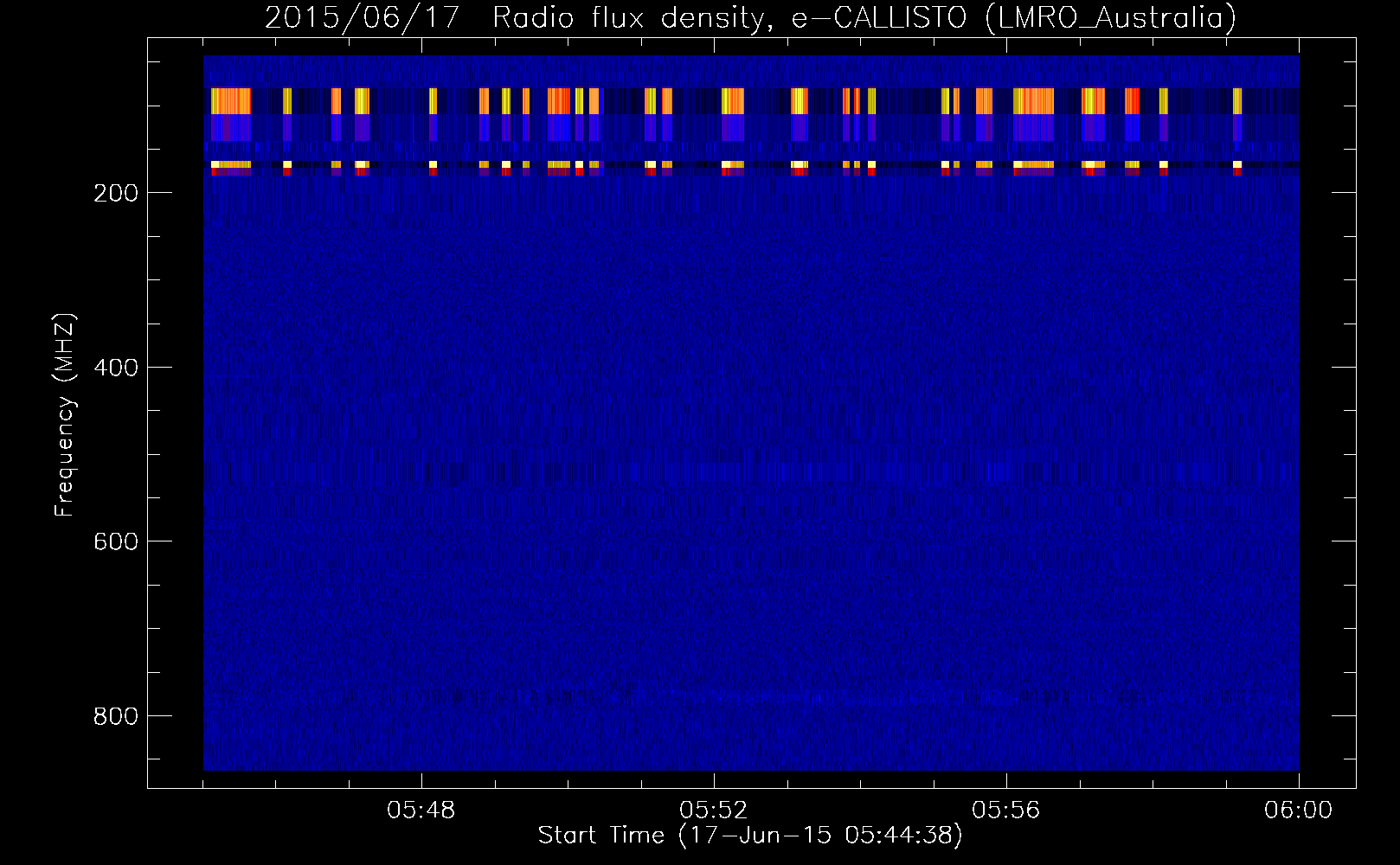Click the 05:52 time tick label

(x=714, y=811)
